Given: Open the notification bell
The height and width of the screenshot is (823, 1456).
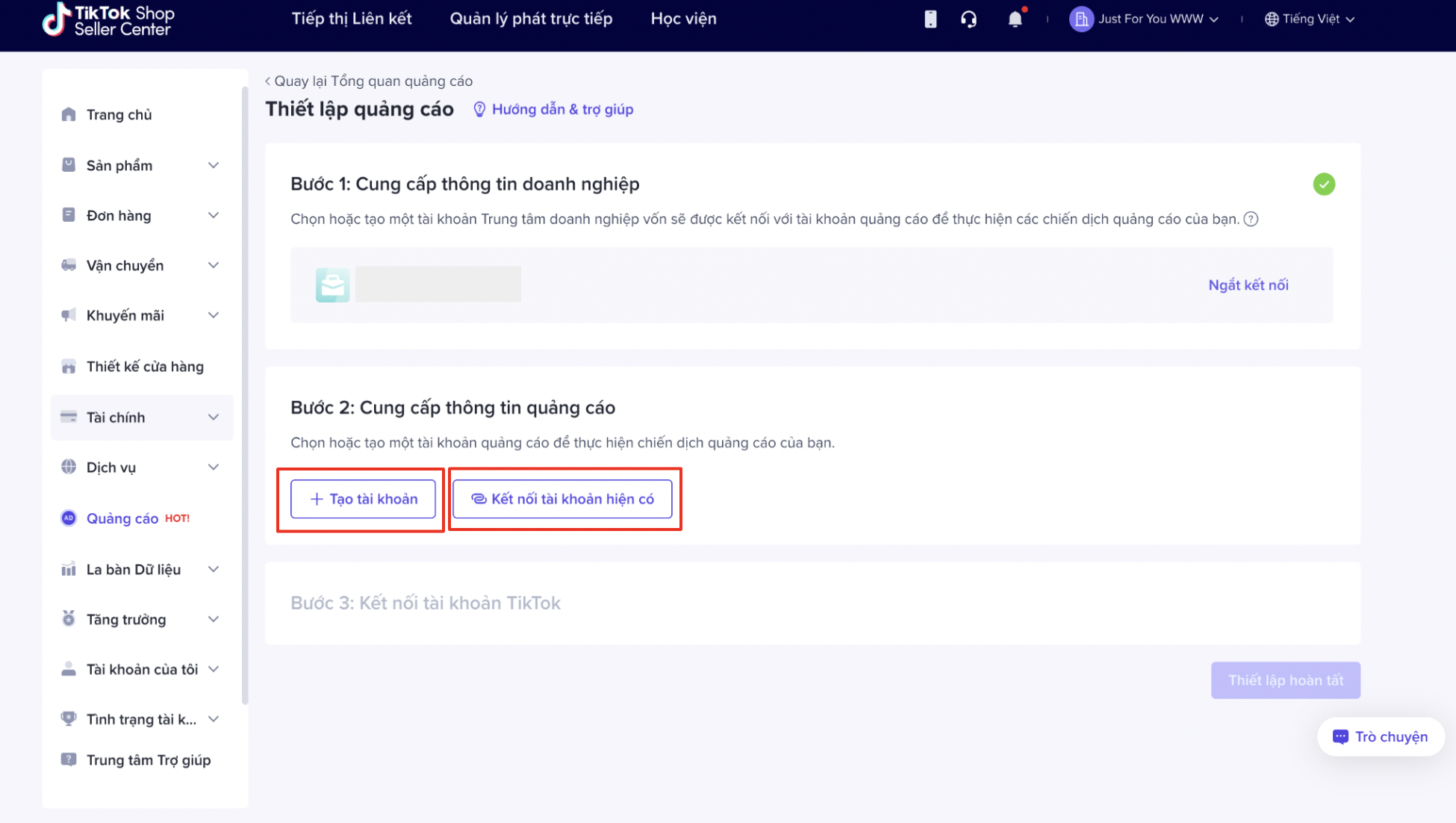Looking at the screenshot, I should tap(1015, 19).
